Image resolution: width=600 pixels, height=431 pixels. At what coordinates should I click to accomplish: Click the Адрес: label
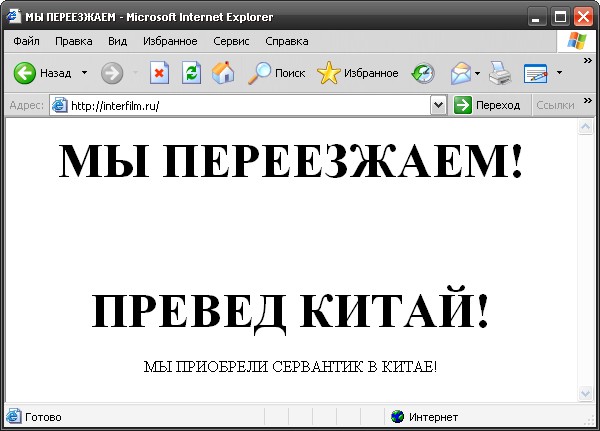coord(26,105)
